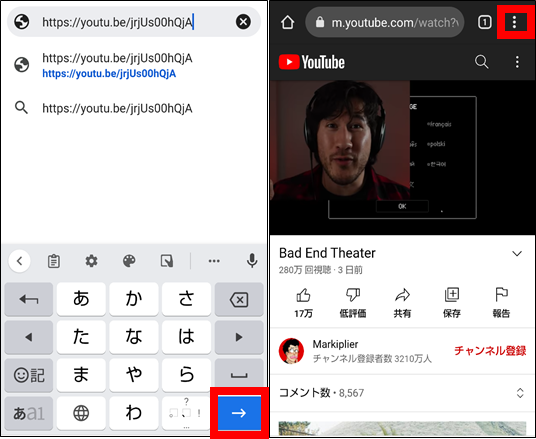The width and height of the screenshot is (536, 439).
Task: Tap the undo arrow key on keyboard
Action: [x=29, y=299]
